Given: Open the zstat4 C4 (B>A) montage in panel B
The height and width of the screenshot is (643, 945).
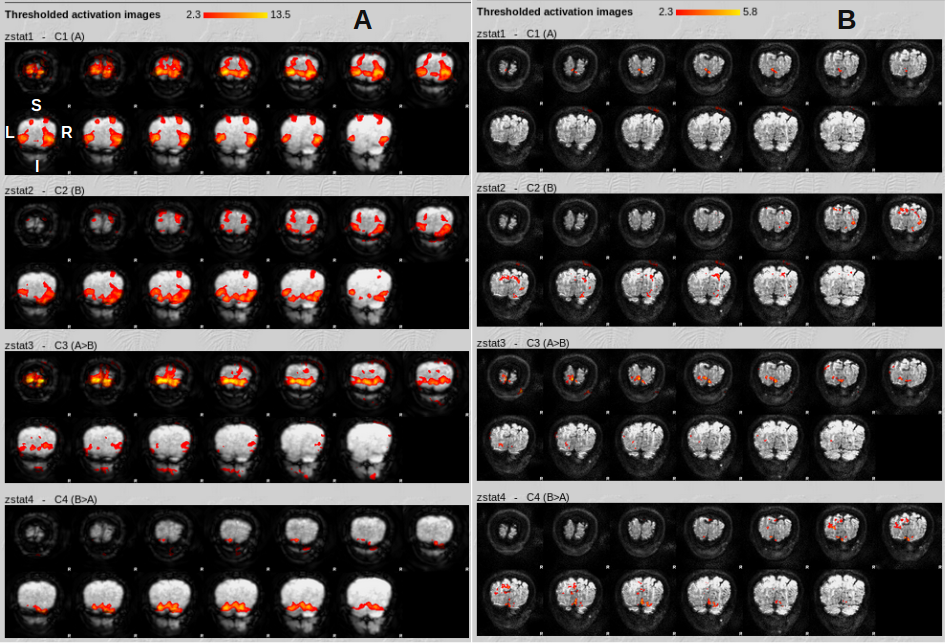Looking at the screenshot, I should (708, 569).
